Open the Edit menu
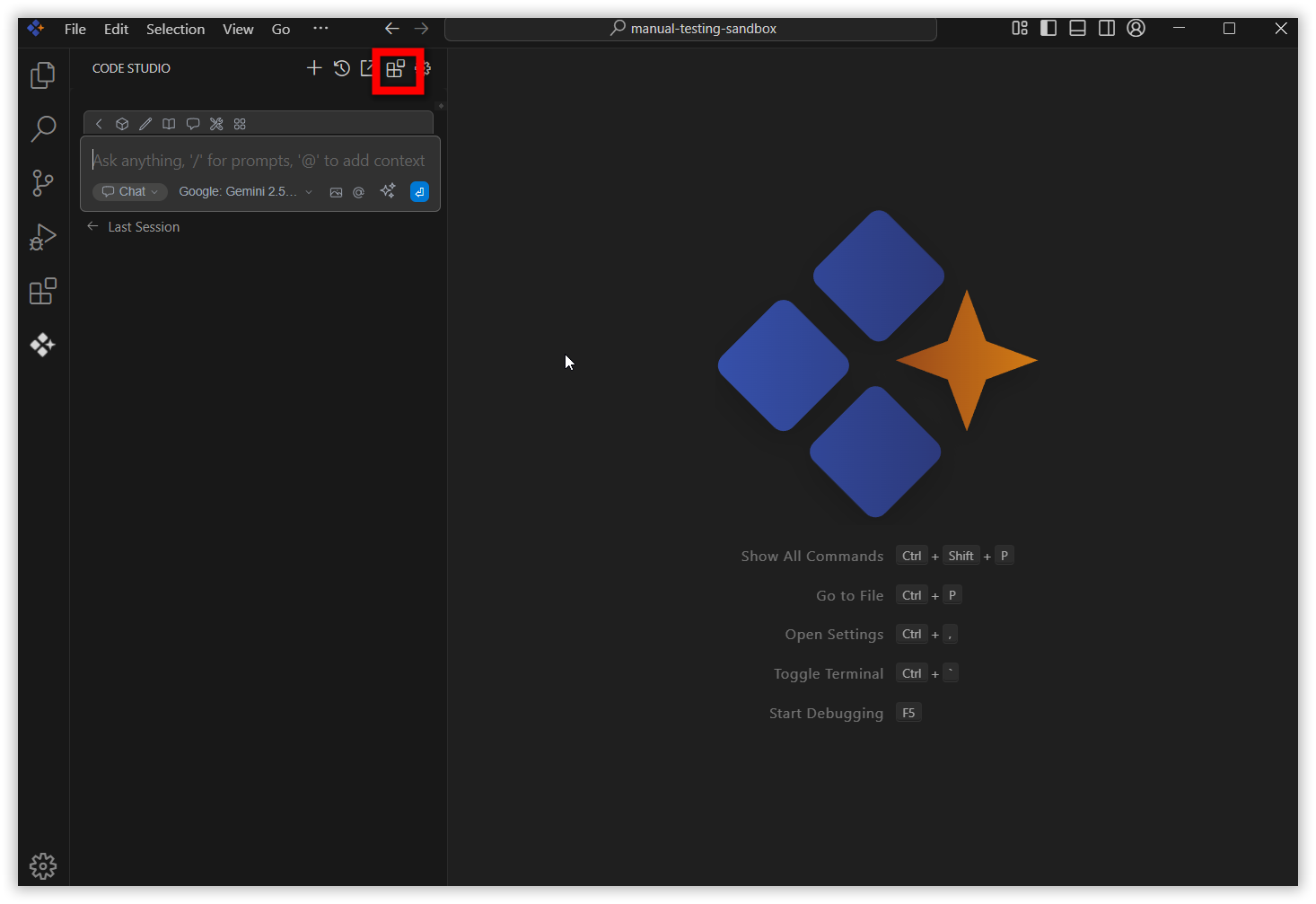The height and width of the screenshot is (904, 1316). (x=116, y=29)
